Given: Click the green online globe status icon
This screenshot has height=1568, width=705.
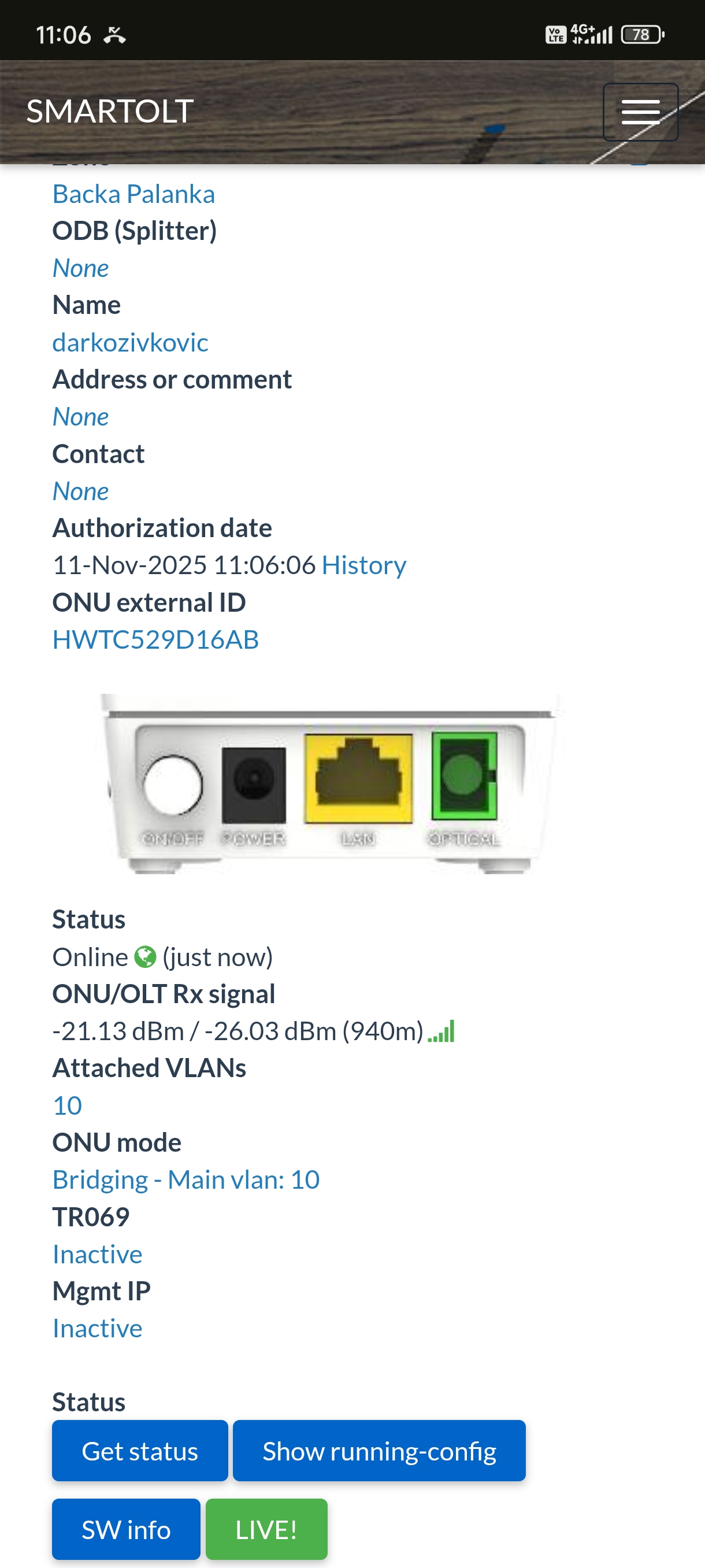Looking at the screenshot, I should coord(145,957).
